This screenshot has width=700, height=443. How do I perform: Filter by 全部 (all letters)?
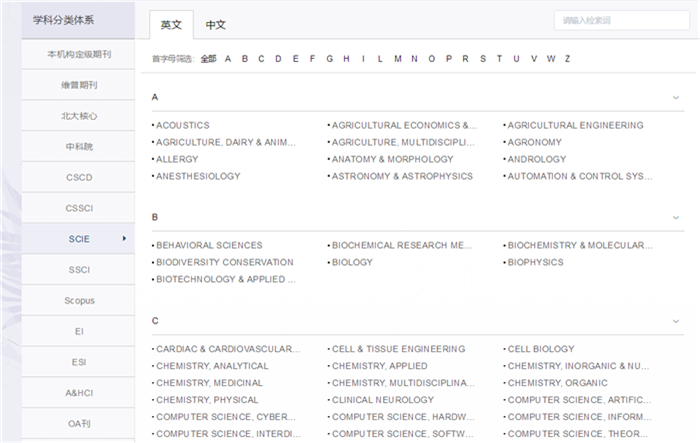[x=208, y=59]
